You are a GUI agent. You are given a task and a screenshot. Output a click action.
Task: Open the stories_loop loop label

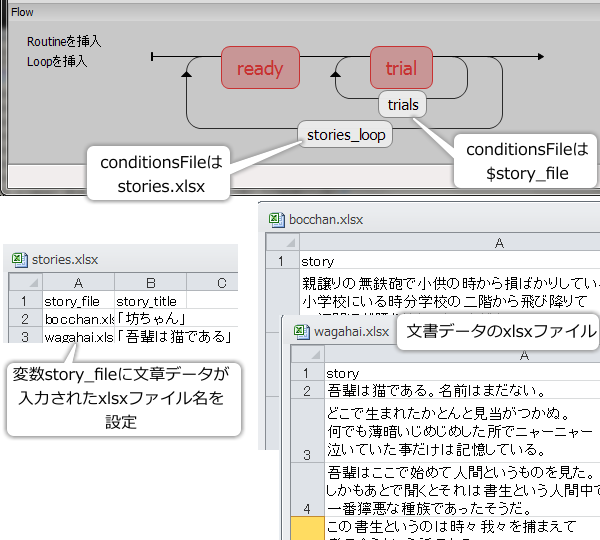click(346, 135)
